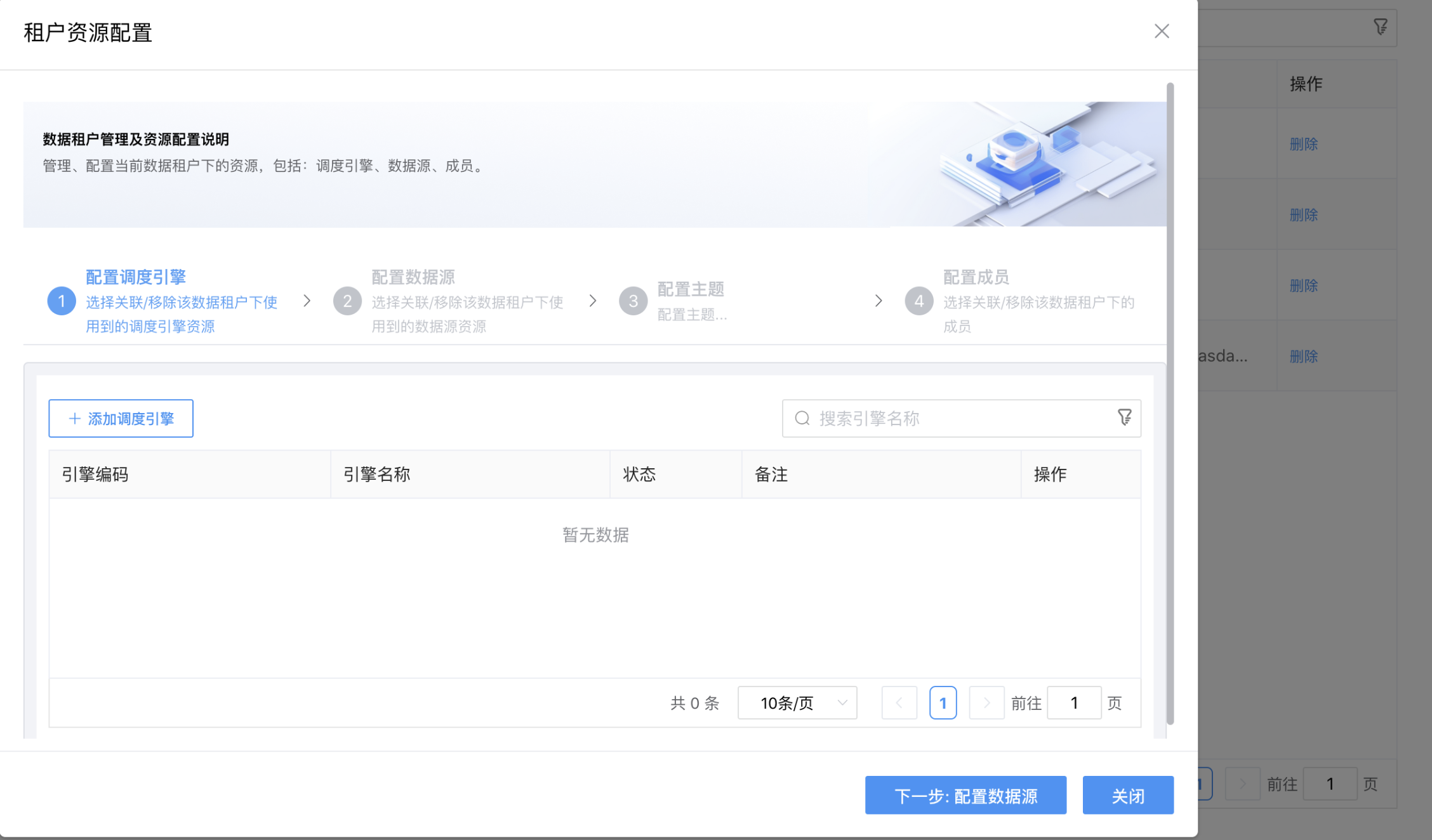Click the filter funnel icon at top right

pyautogui.click(x=1381, y=27)
